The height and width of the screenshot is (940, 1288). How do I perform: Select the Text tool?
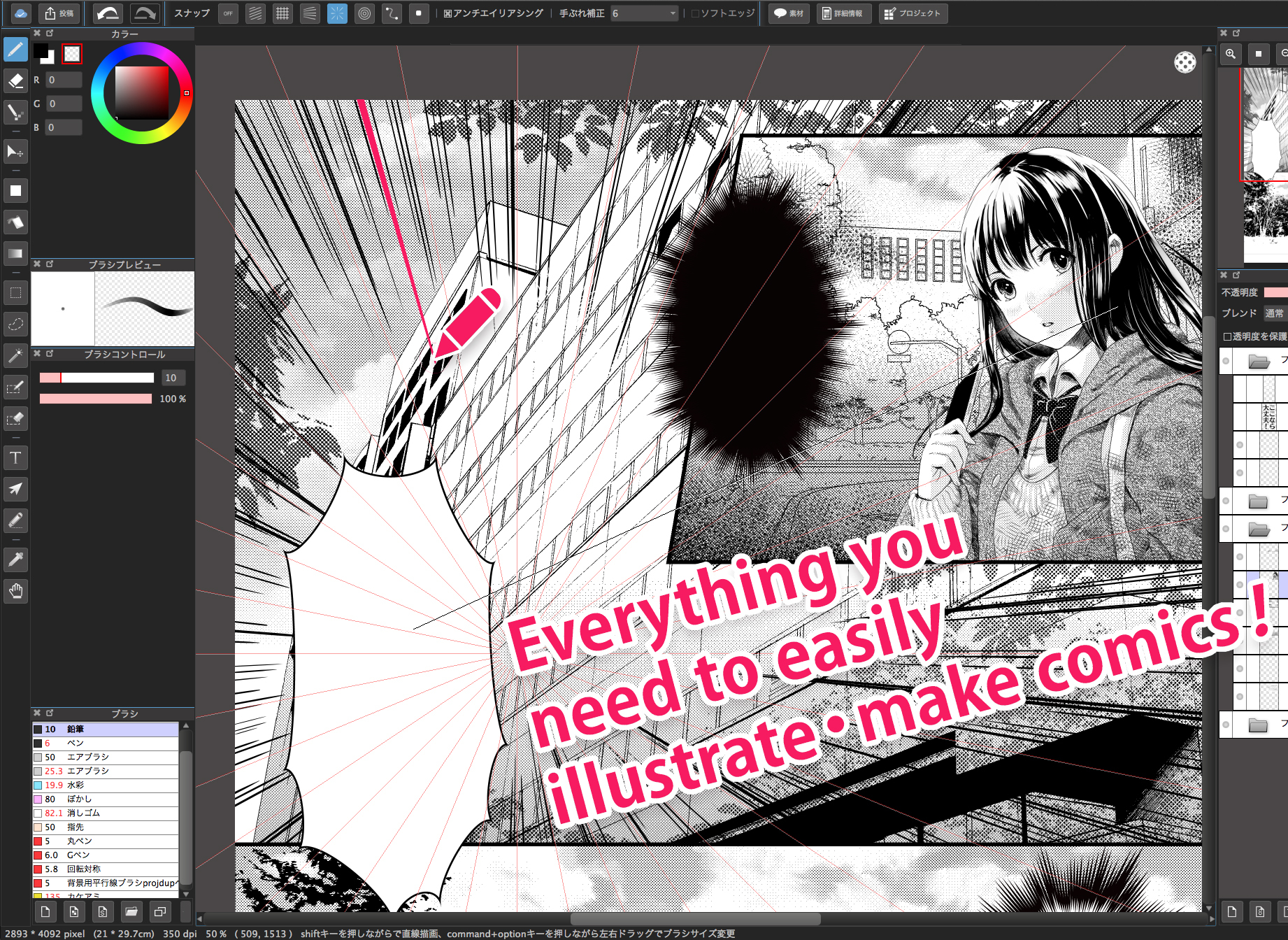pyautogui.click(x=15, y=457)
